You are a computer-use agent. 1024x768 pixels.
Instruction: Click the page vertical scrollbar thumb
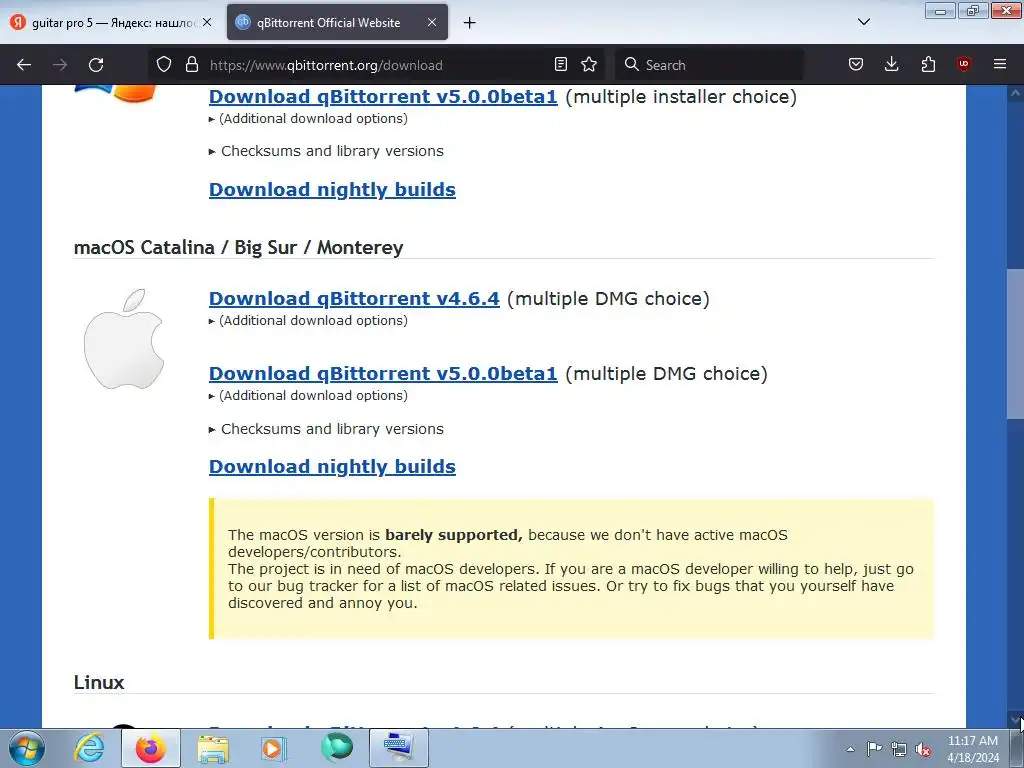1015,344
